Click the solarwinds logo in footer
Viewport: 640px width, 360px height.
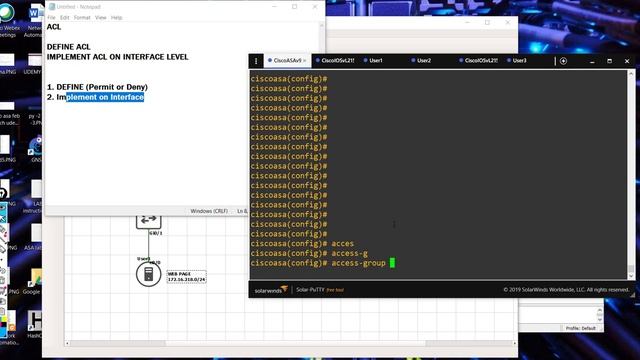pos(271,290)
